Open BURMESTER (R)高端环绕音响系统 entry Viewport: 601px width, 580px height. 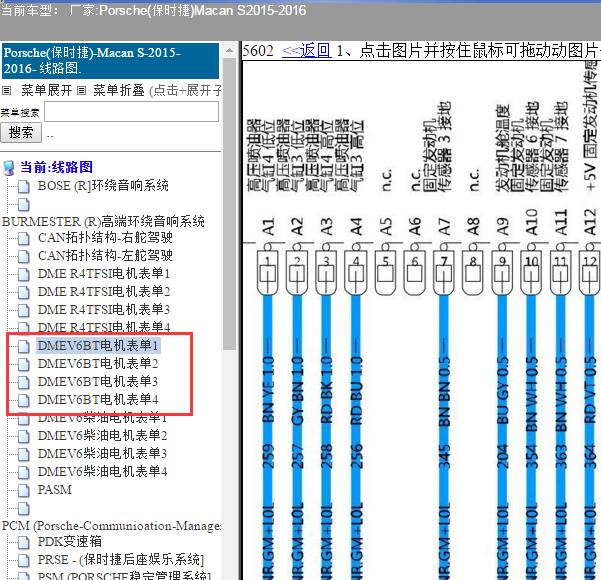(103, 221)
